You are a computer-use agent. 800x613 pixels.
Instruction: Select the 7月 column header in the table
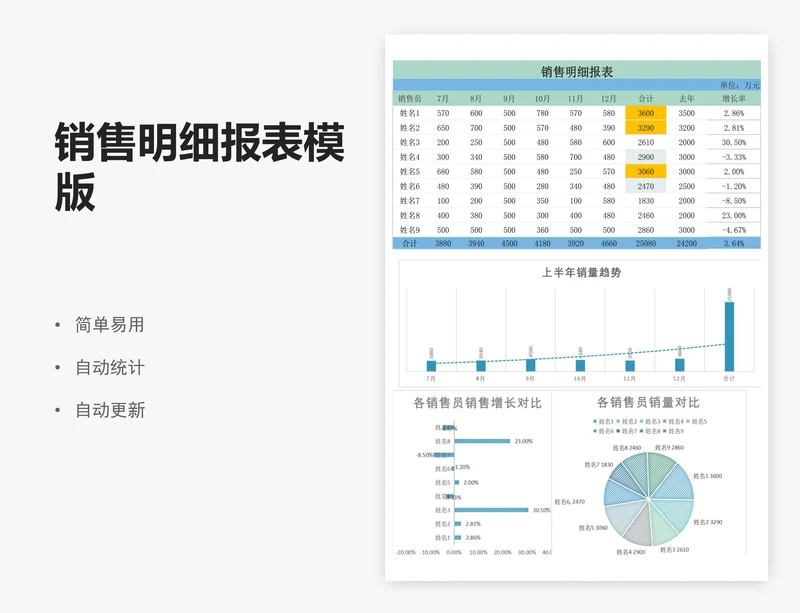pyautogui.click(x=443, y=99)
